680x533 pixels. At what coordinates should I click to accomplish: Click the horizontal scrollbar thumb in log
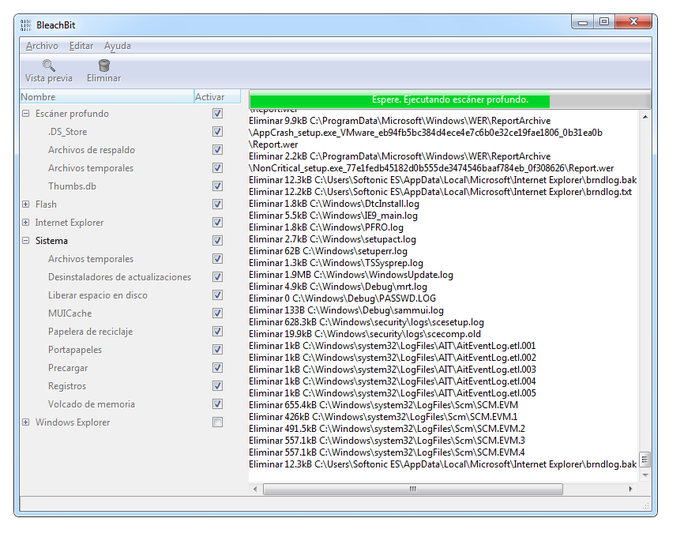413,489
